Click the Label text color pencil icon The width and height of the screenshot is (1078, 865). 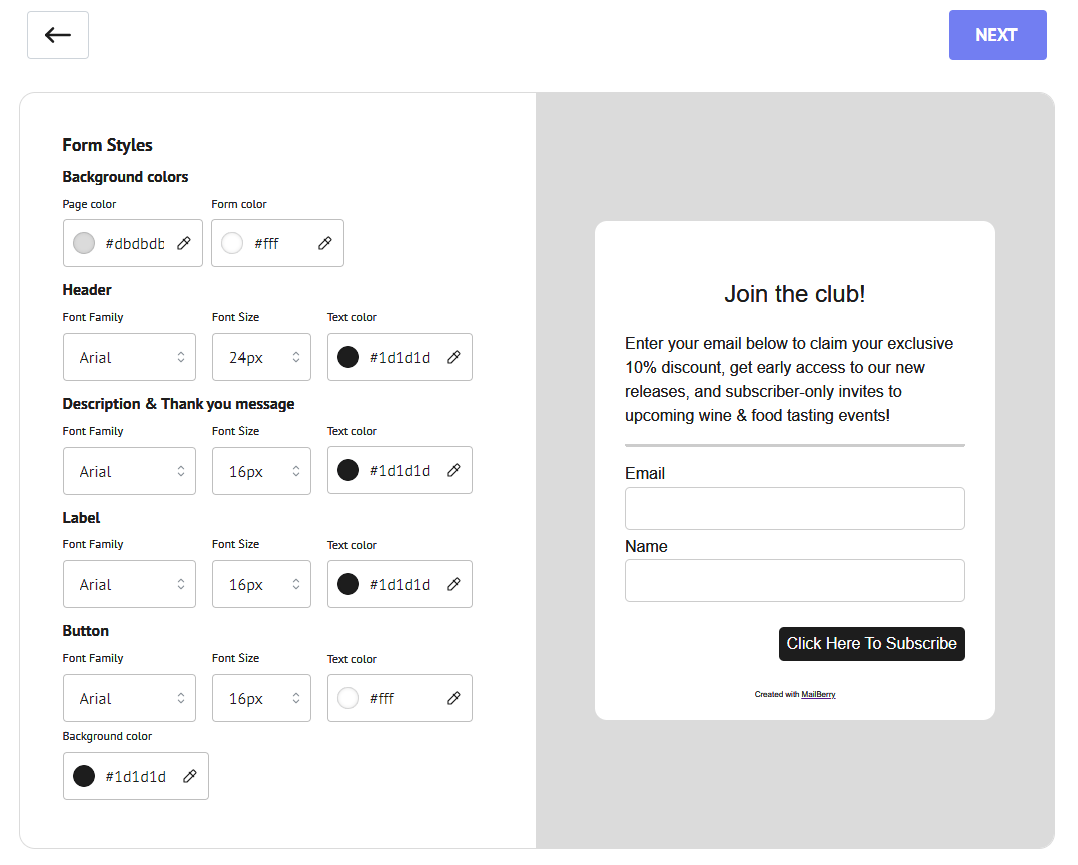tap(454, 585)
